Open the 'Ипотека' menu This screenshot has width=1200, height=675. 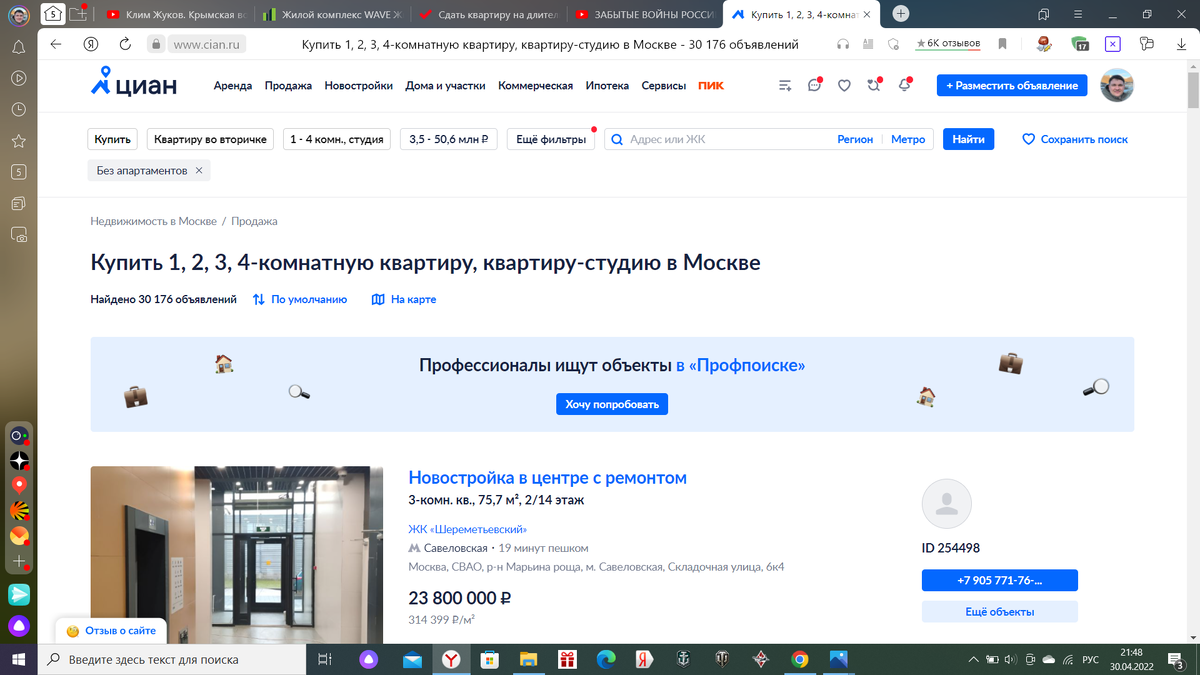607,86
